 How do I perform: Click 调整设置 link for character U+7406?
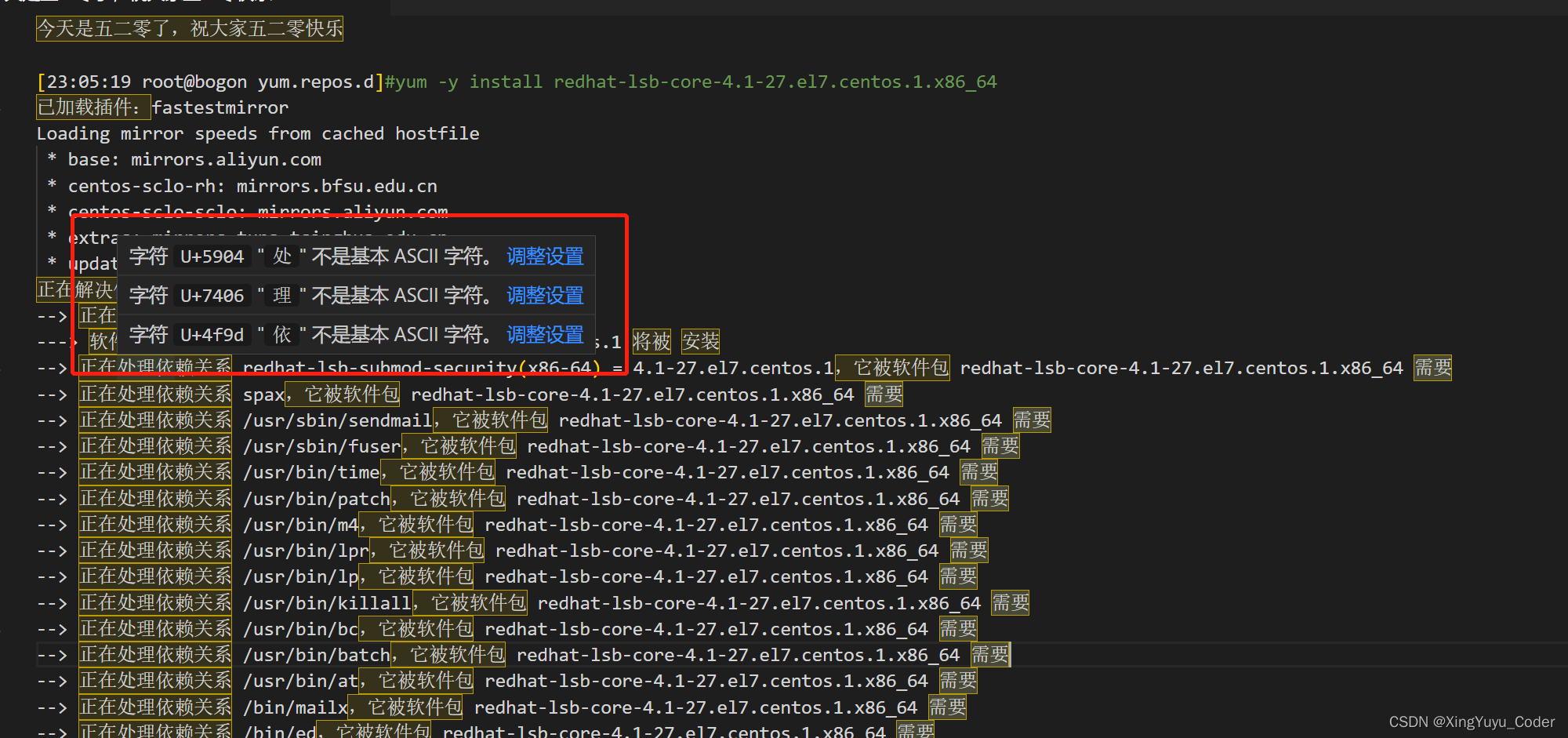pyautogui.click(x=545, y=296)
